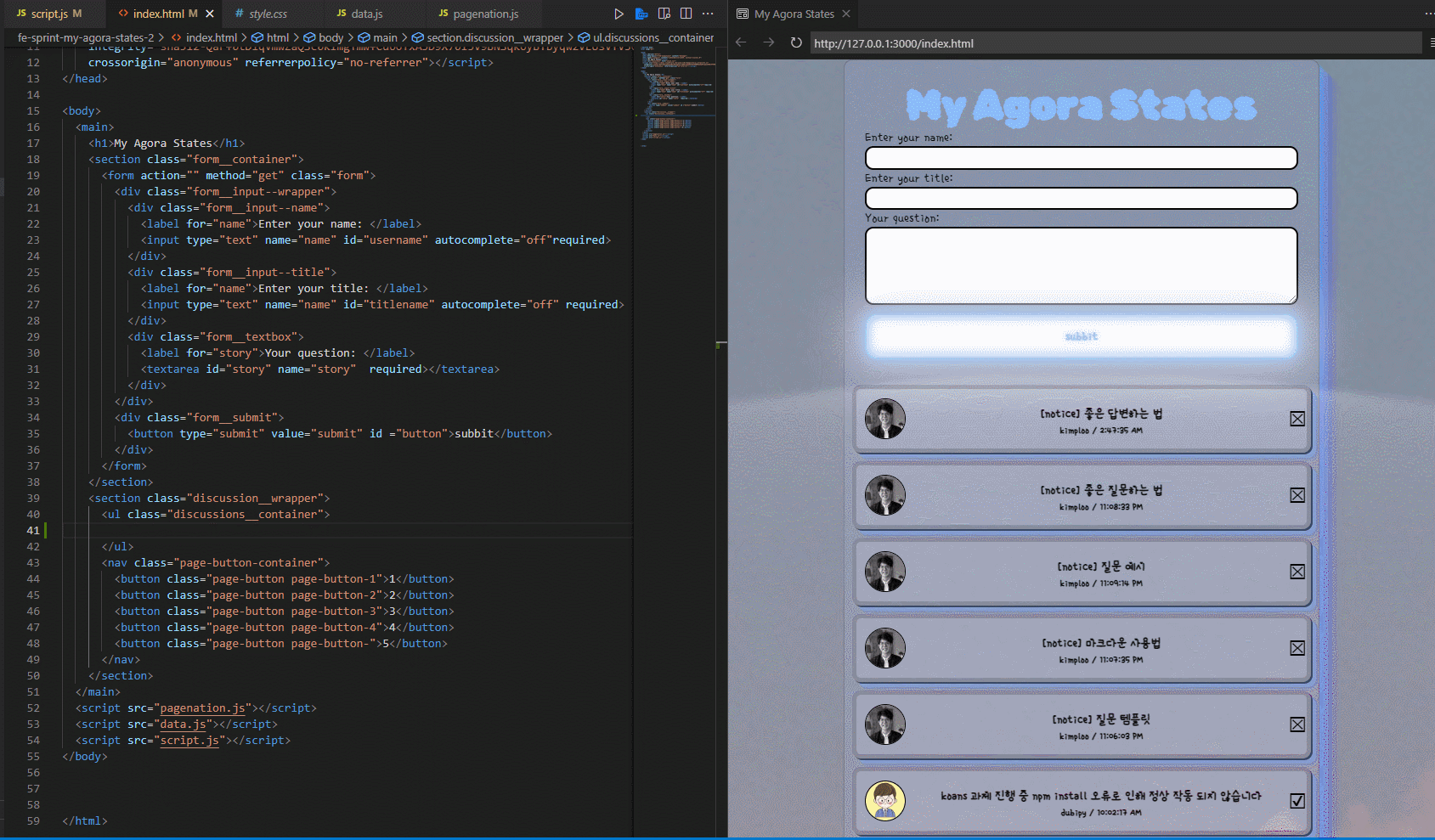Open the '[notice] 마크다운 사용법' post title
This screenshot has height=840, width=1435.
tap(1101, 643)
